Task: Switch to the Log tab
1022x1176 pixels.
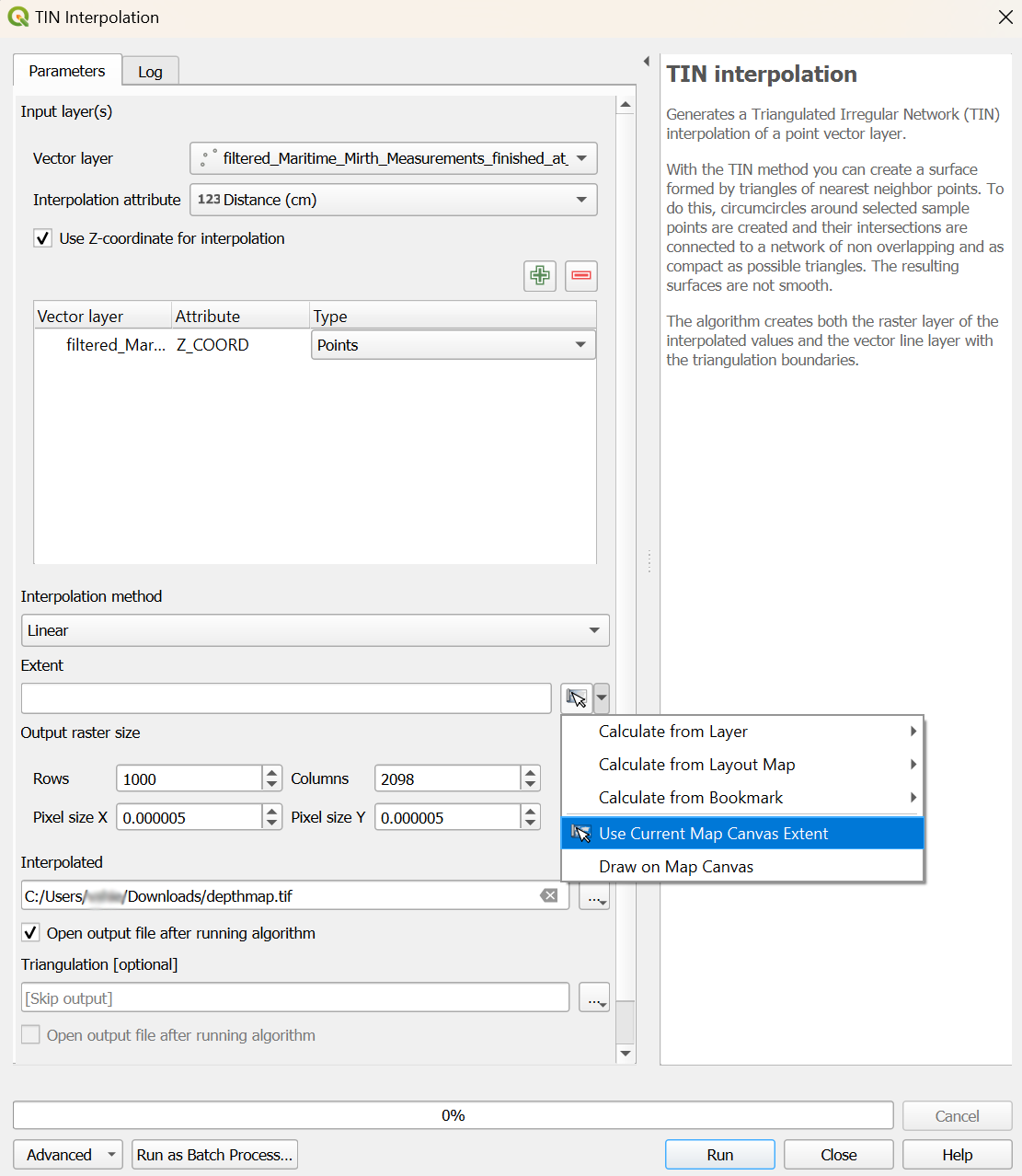Action: [150, 70]
